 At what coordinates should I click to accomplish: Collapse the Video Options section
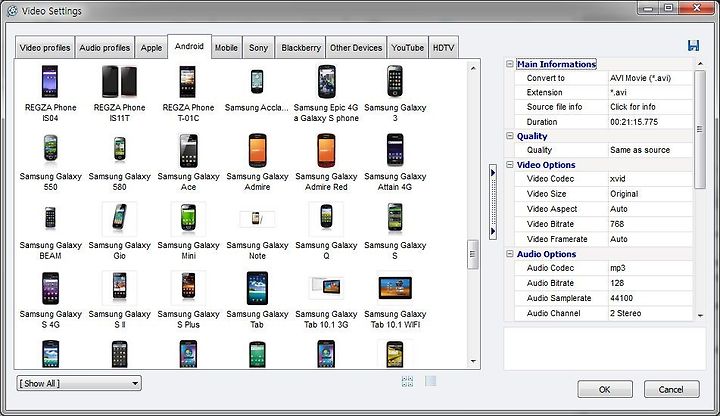tap(510, 164)
